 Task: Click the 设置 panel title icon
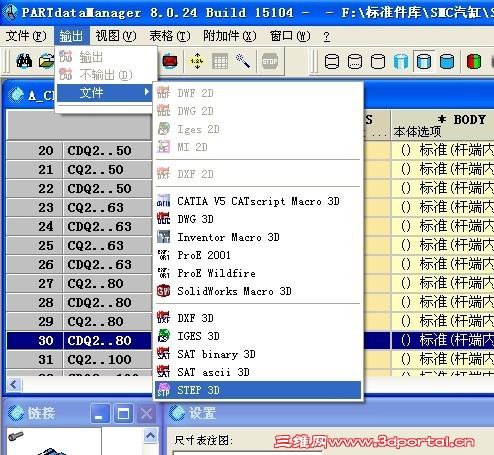[177, 413]
